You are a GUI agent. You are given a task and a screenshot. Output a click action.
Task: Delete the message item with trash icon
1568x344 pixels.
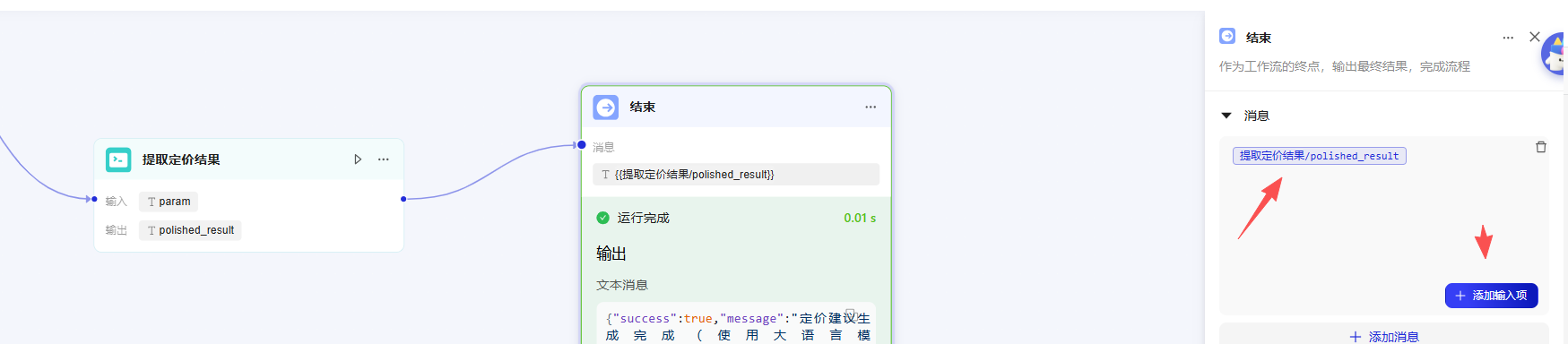pyautogui.click(x=1541, y=147)
